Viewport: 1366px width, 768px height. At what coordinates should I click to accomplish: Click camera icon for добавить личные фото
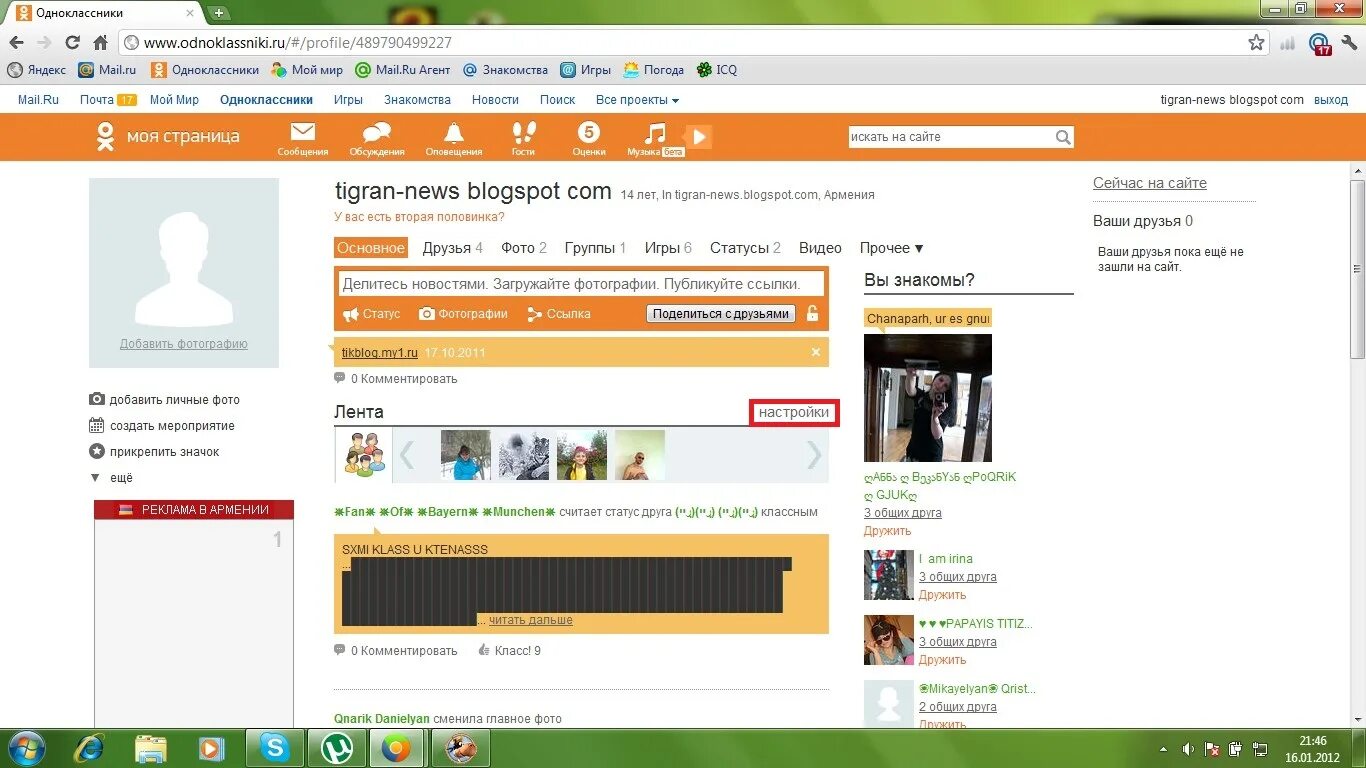click(97, 399)
